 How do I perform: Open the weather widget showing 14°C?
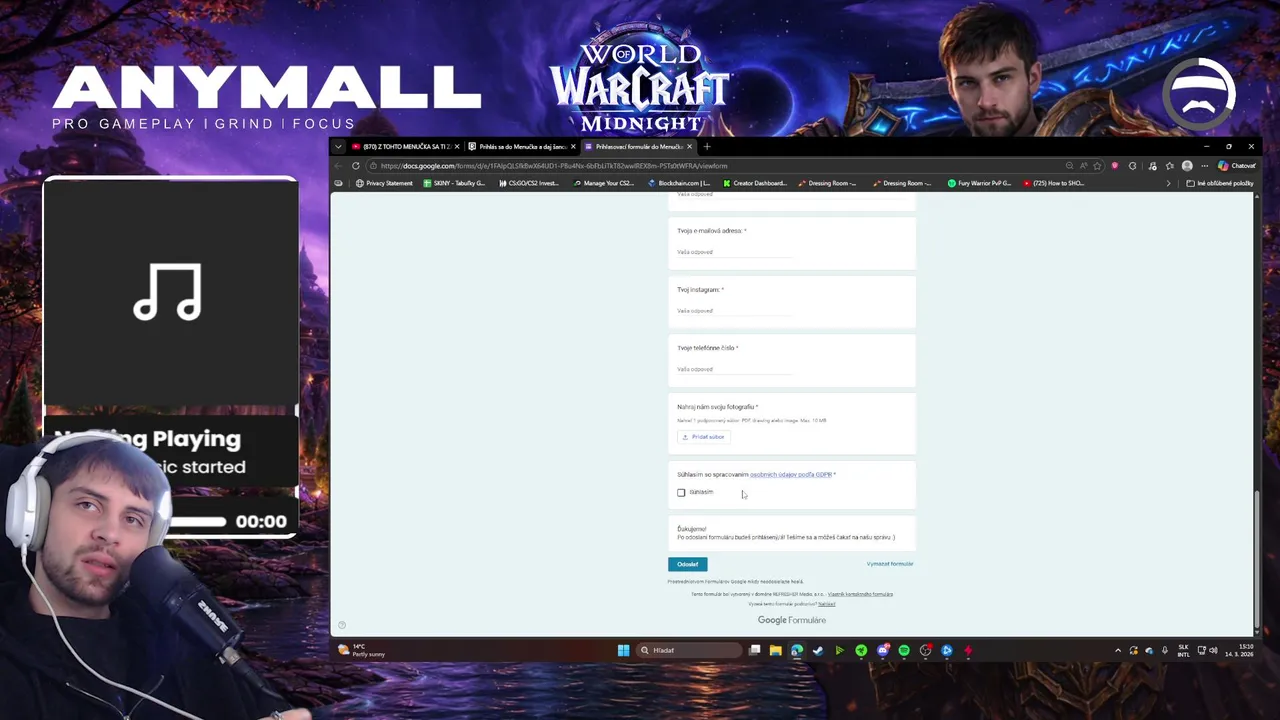click(x=362, y=650)
